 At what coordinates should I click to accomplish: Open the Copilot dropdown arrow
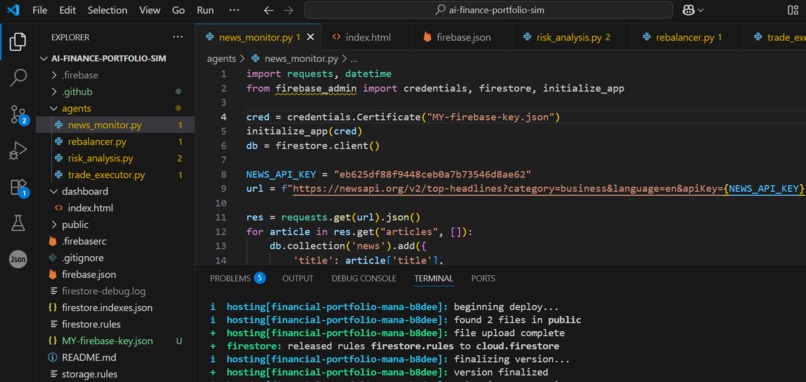(701, 10)
